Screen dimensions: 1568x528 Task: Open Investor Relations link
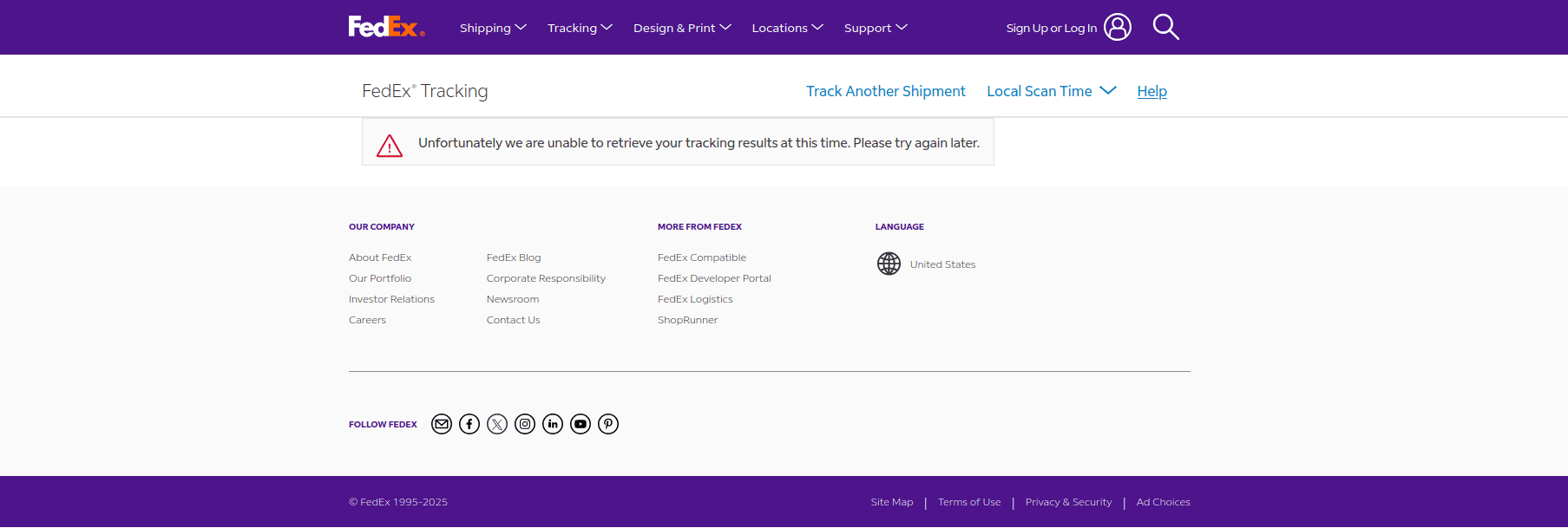coord(391,299)
